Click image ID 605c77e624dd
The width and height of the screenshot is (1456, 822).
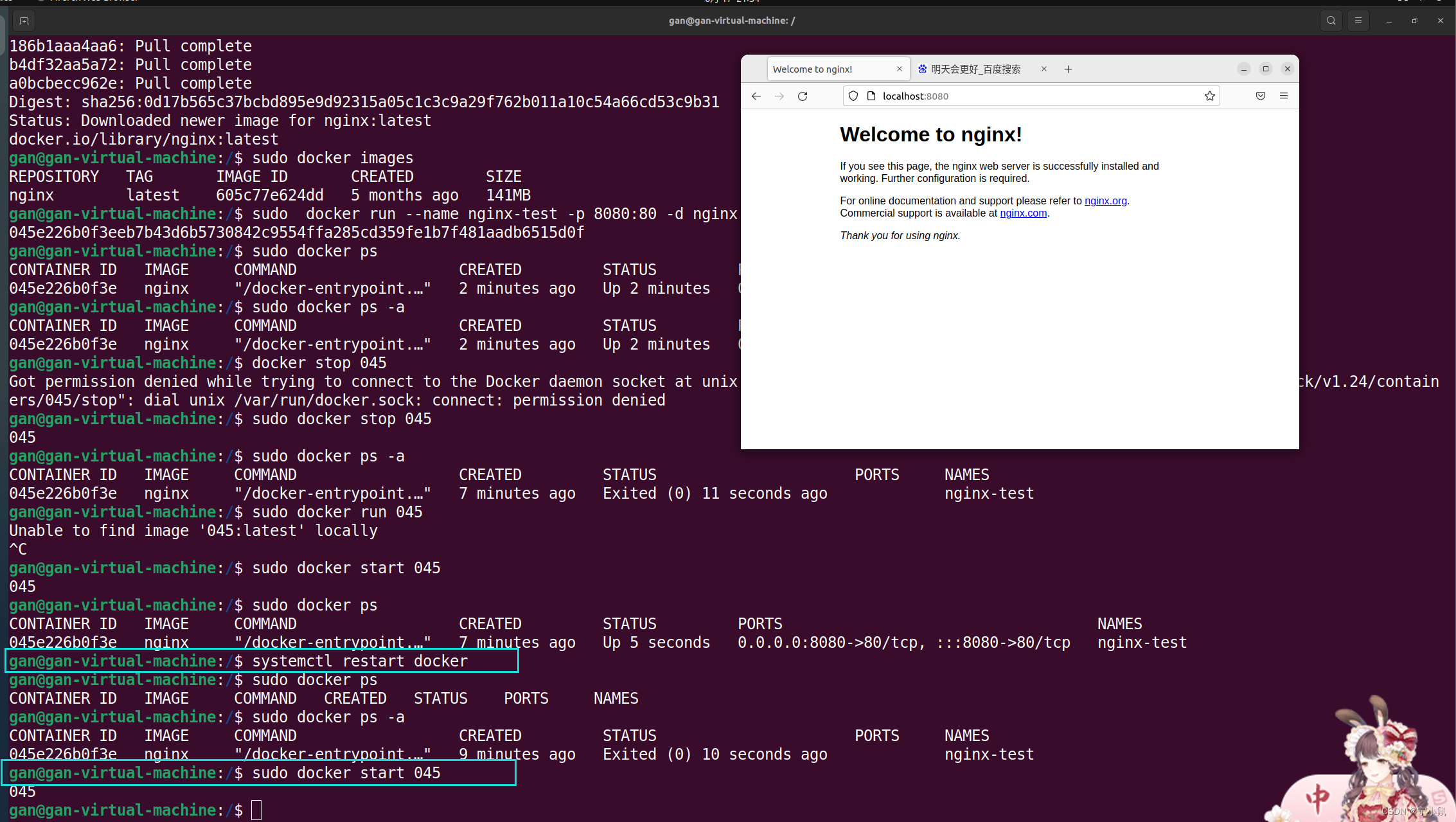[x=270, y=195]
